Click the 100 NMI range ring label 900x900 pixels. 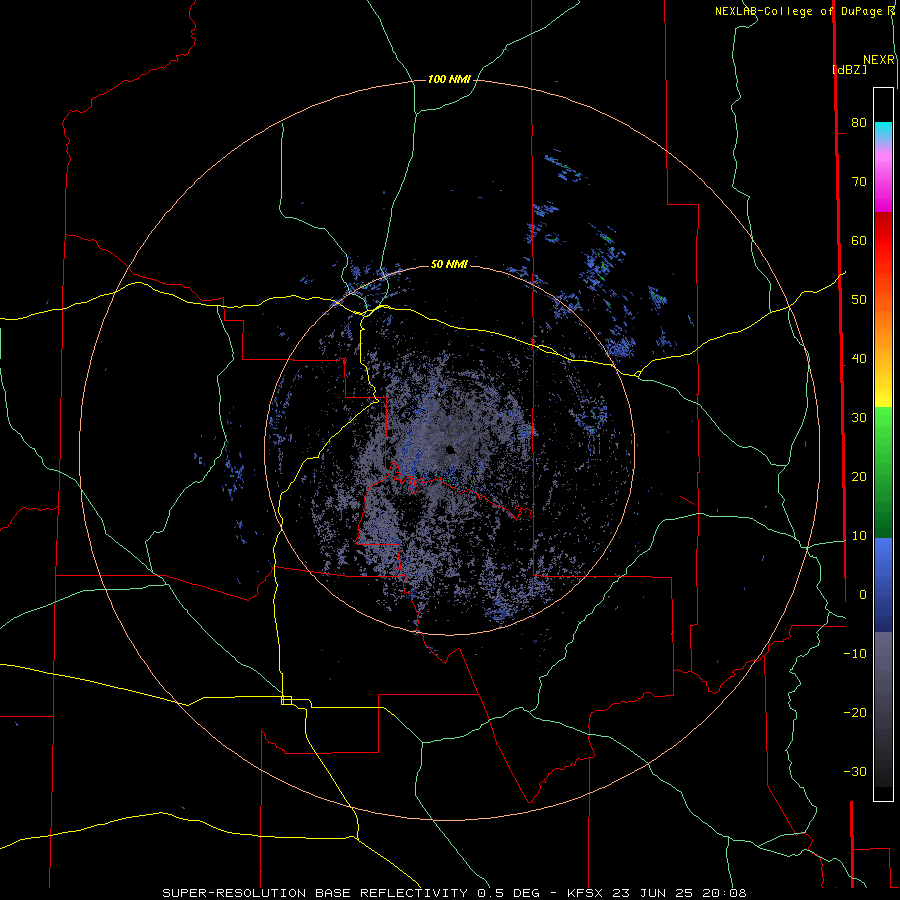pyautogui.click(x=449, y=79)
